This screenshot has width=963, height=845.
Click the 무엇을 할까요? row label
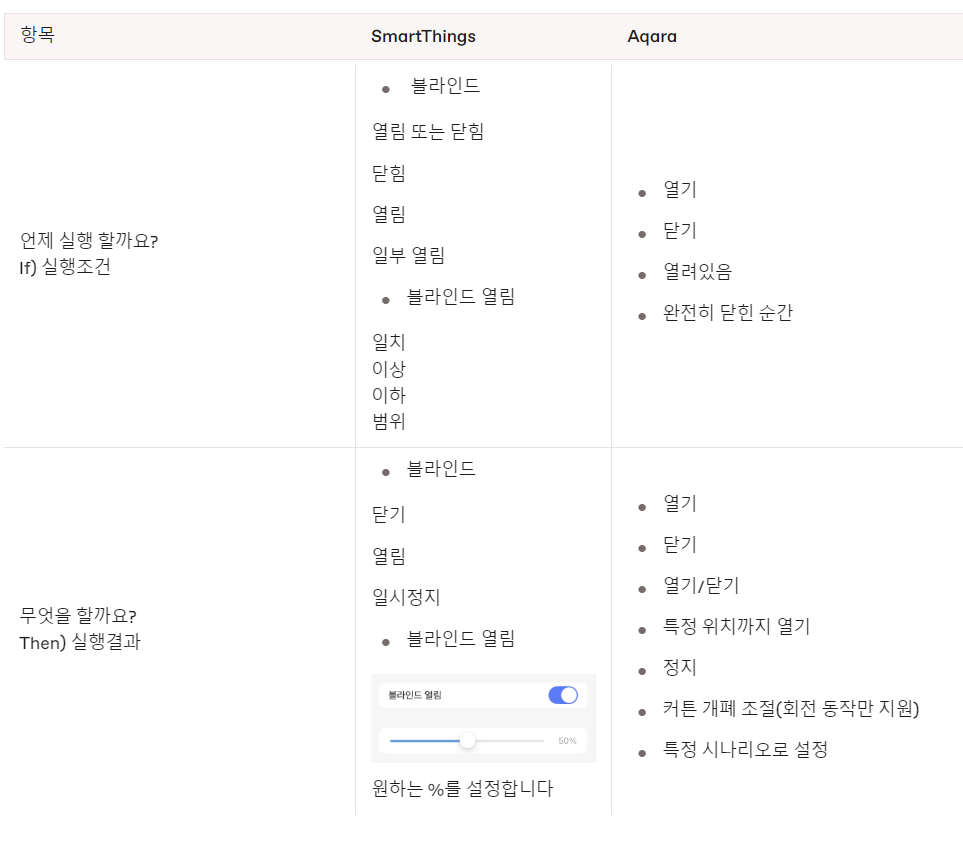click(x=78, y=615)
